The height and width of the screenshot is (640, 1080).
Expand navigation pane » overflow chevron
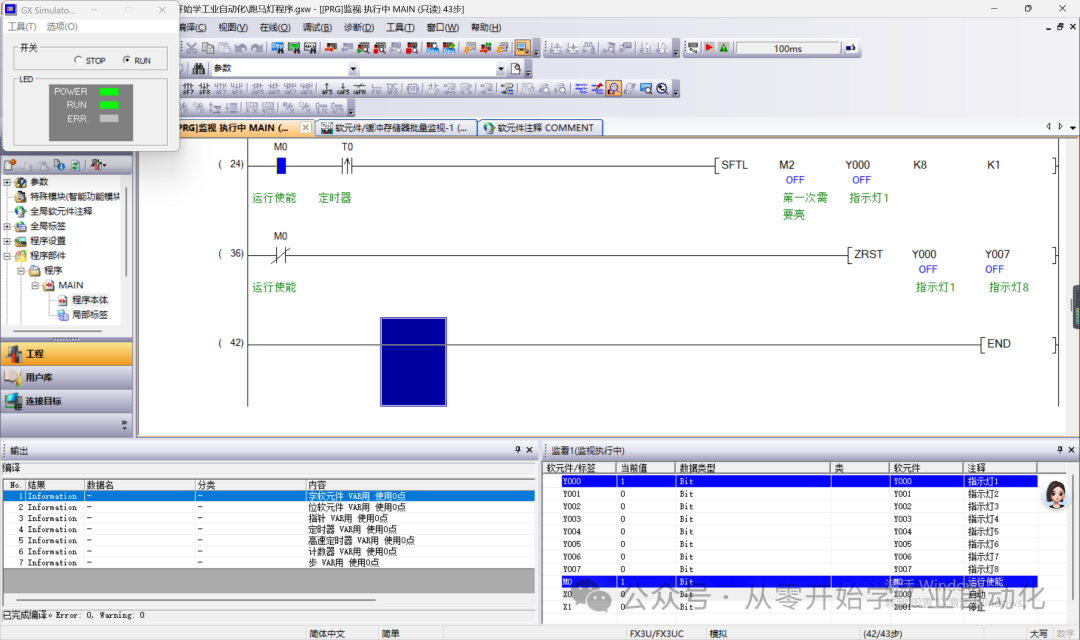click(x=124, y=424)
